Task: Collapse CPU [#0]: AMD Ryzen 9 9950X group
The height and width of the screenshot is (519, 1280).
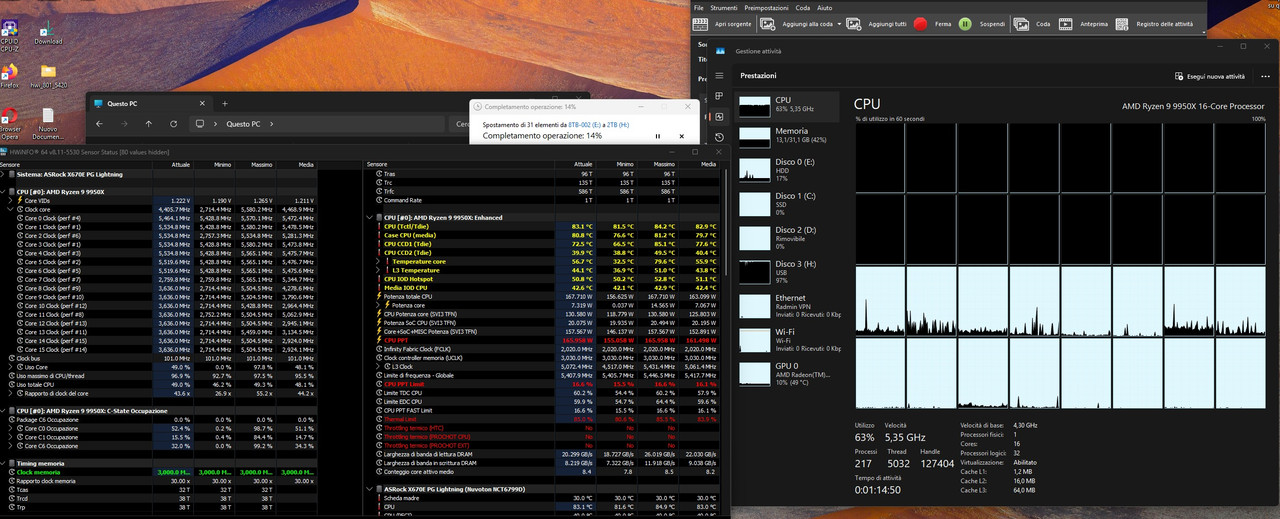Action: [4, 191]
